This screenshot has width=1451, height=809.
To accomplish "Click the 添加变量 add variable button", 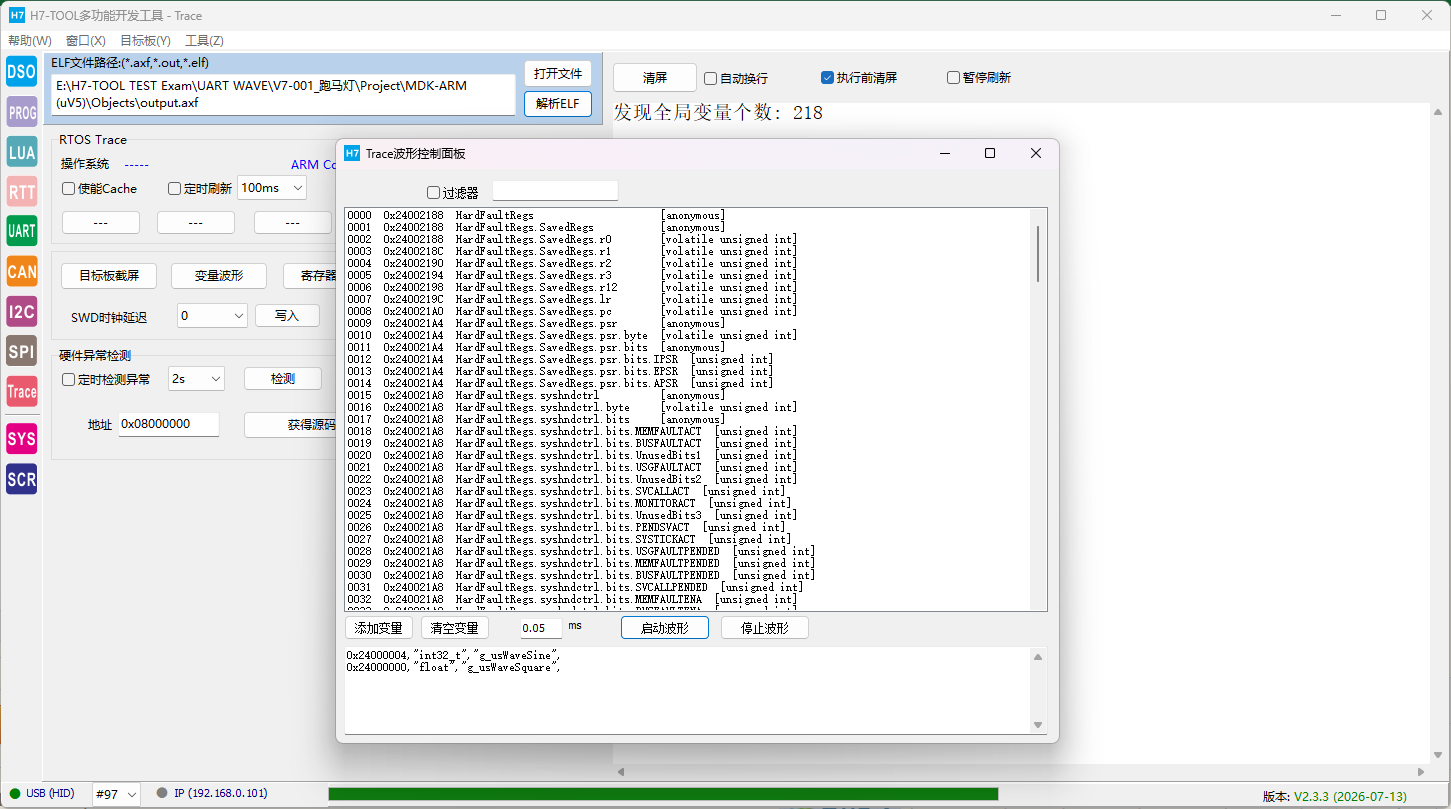I will tap(379, 628).
